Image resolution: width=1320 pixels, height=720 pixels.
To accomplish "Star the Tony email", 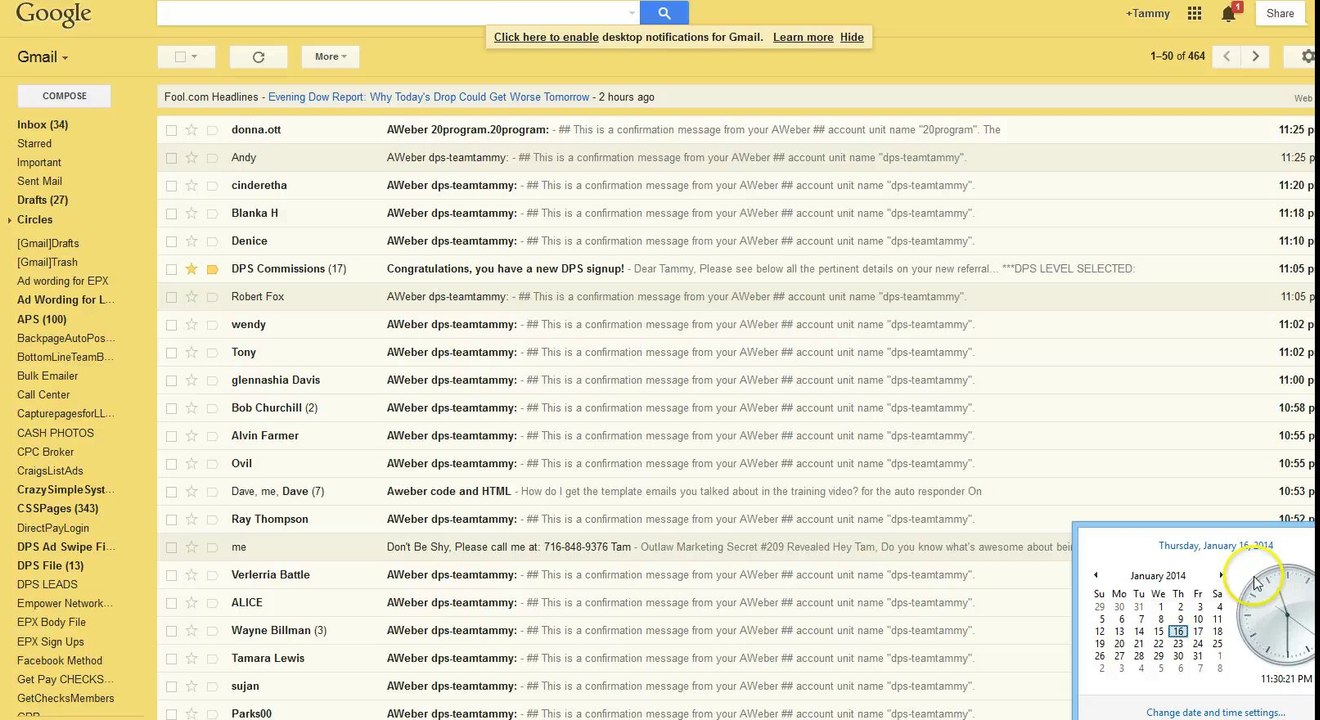I will click(x=191, y=353).
